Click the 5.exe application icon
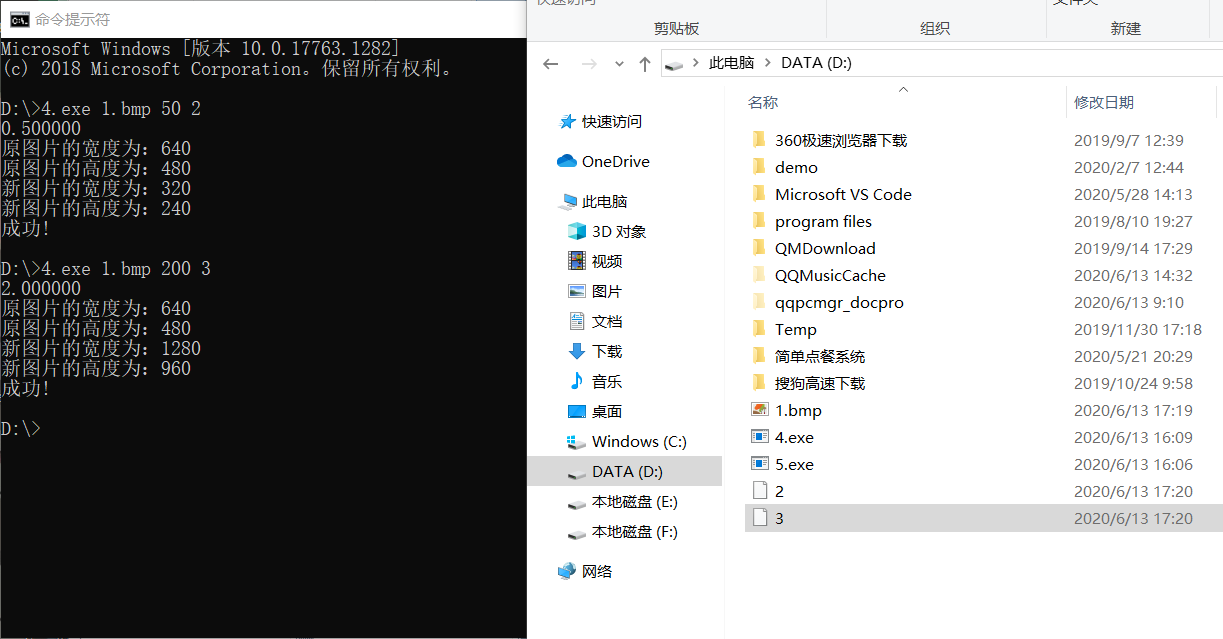 coord(759,464)
